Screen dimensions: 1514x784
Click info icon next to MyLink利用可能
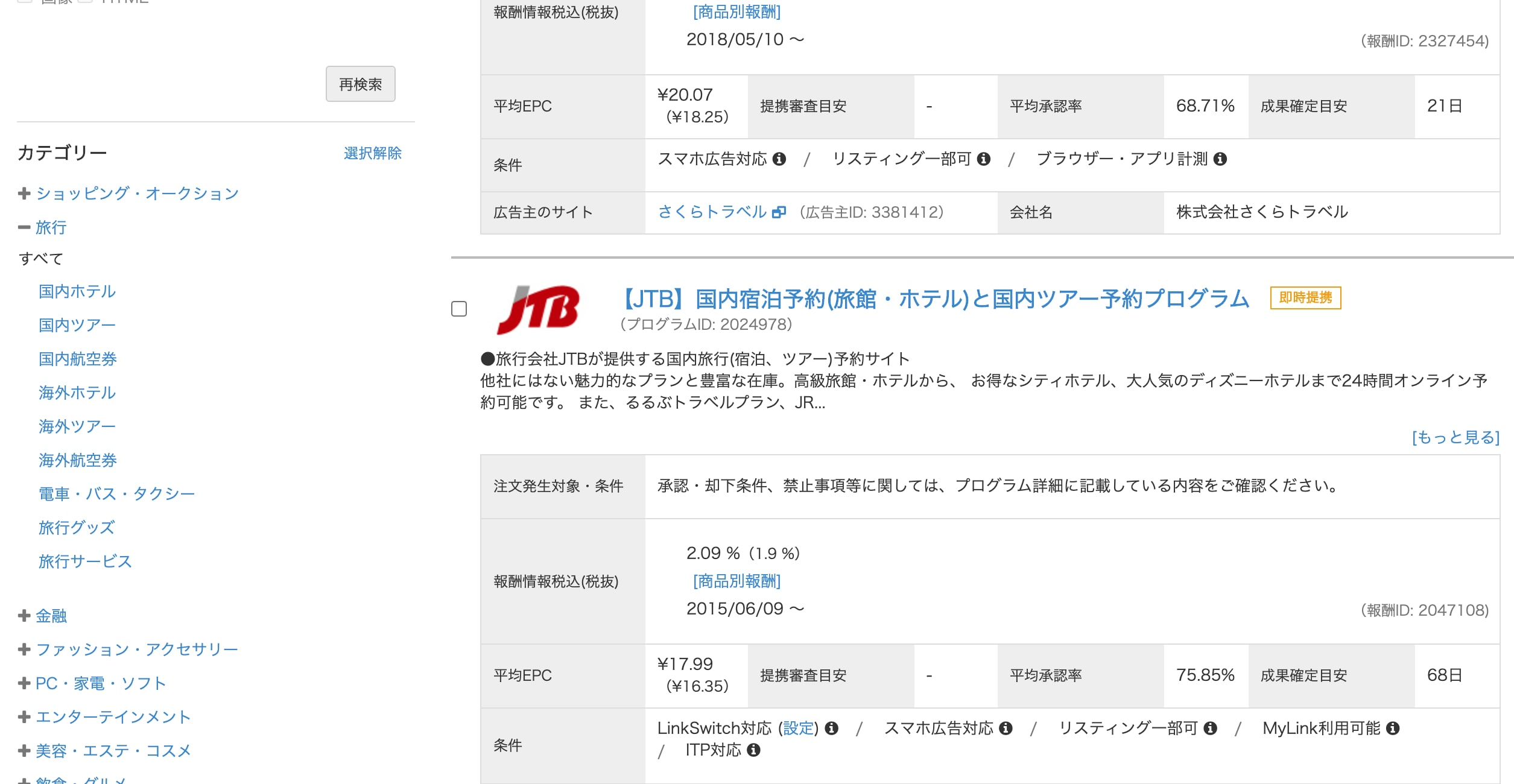[1393, 728]
